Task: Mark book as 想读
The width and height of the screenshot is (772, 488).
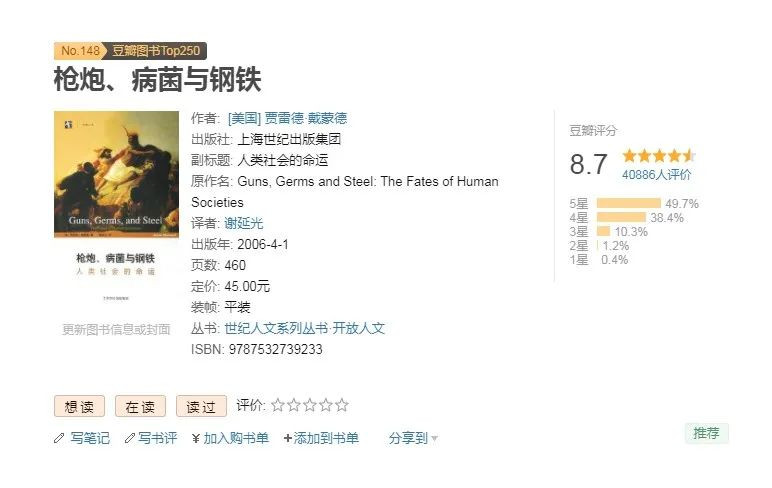Action: [x=79, y=406]
